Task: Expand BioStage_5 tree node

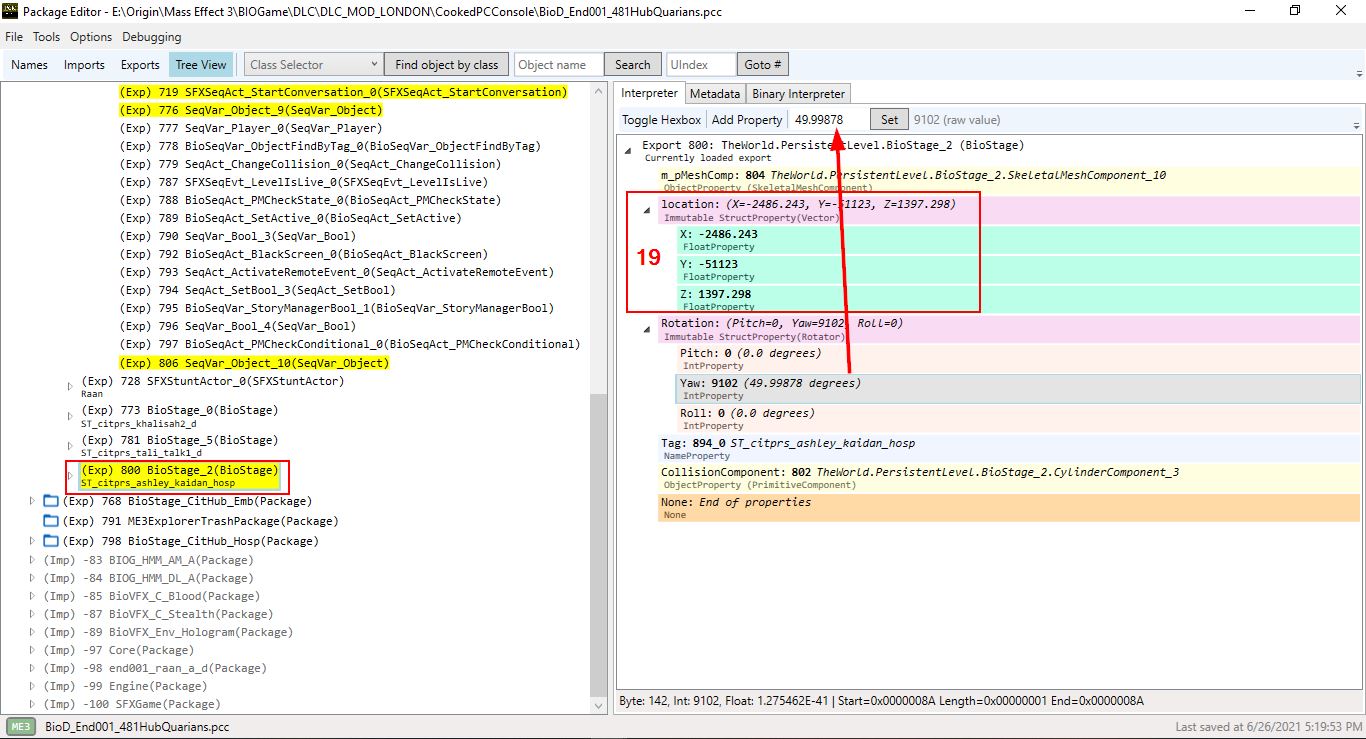Action: (x=70, y=445)
